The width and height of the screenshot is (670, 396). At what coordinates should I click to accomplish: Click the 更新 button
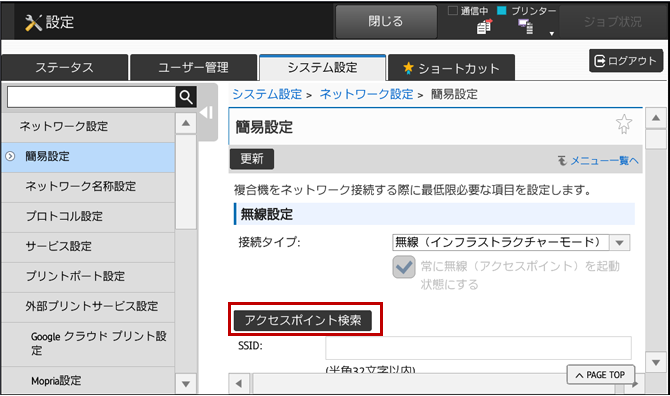(x=252, y=159)
